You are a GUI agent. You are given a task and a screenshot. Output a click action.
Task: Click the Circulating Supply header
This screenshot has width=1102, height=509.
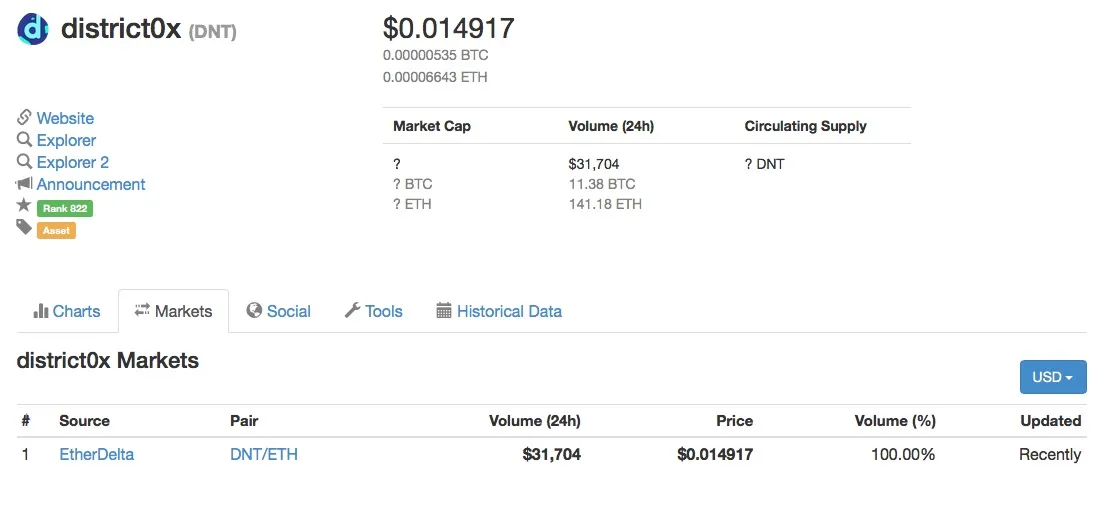[805, 126]
